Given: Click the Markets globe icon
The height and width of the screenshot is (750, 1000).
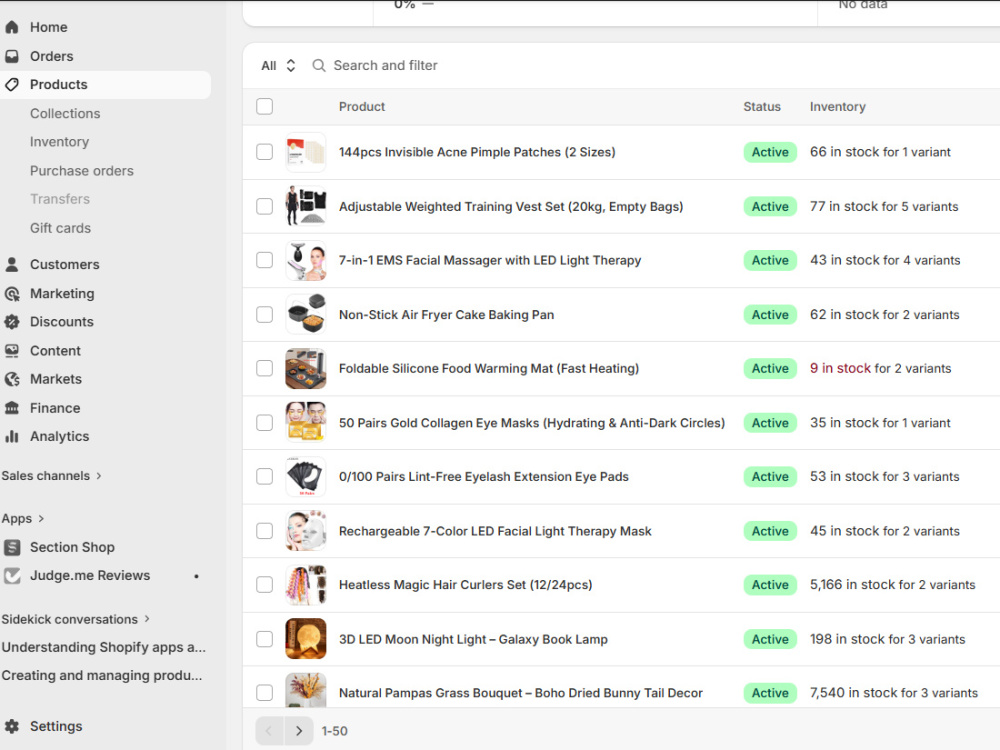Looking at the screenshot, I should [x=11, y=379].
